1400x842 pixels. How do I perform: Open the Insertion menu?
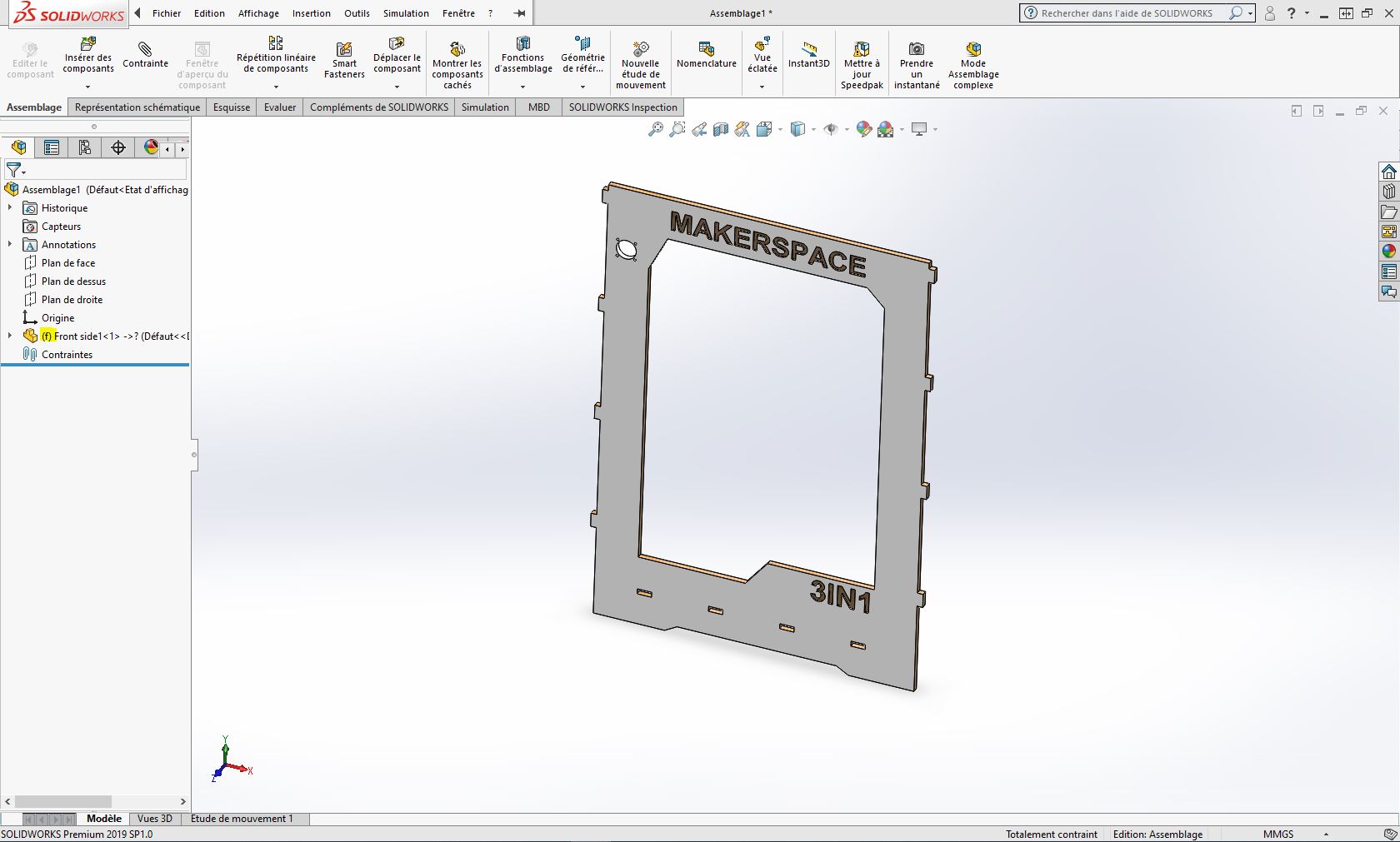coord(311,13)
